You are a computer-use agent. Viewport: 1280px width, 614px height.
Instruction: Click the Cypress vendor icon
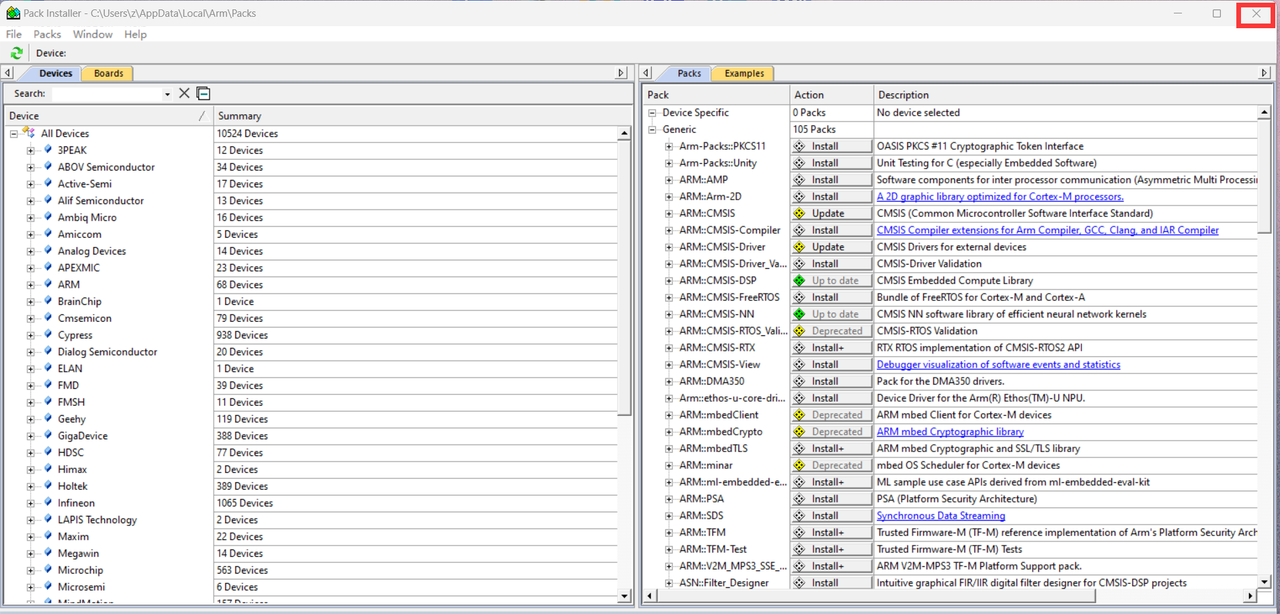click(47, 335)
